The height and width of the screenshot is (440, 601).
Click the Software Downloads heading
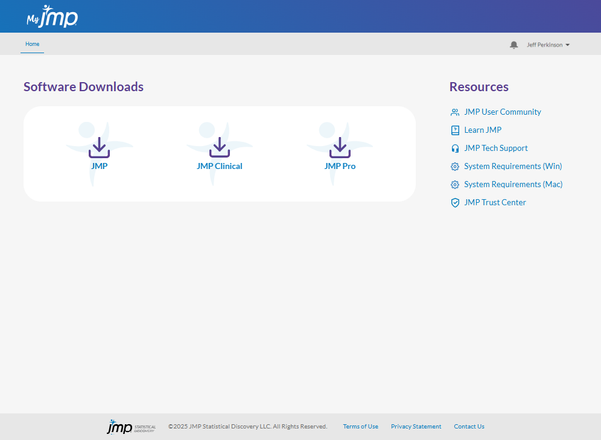(84, 87)
